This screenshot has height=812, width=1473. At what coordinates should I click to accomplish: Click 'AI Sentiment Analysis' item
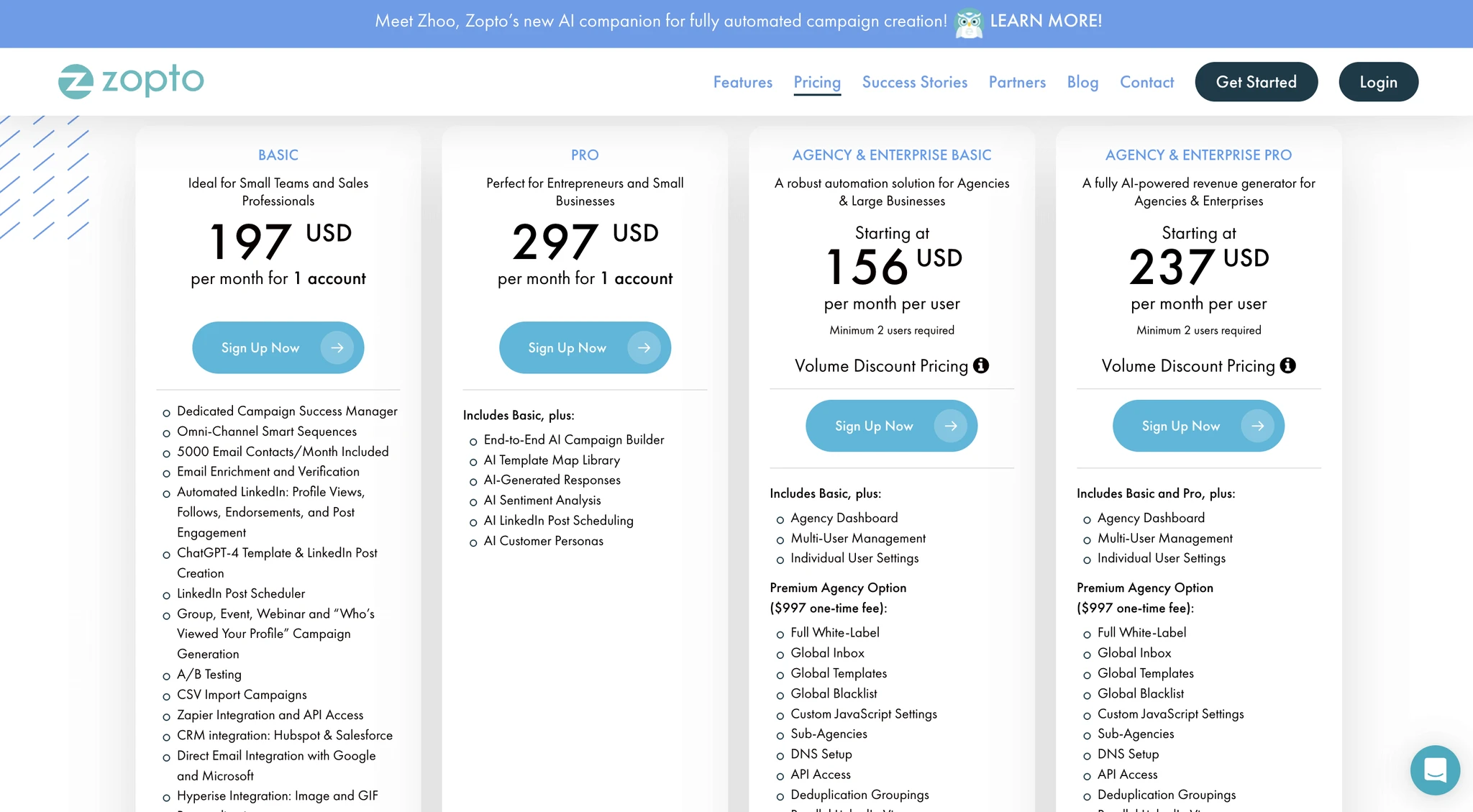point(542,500)
